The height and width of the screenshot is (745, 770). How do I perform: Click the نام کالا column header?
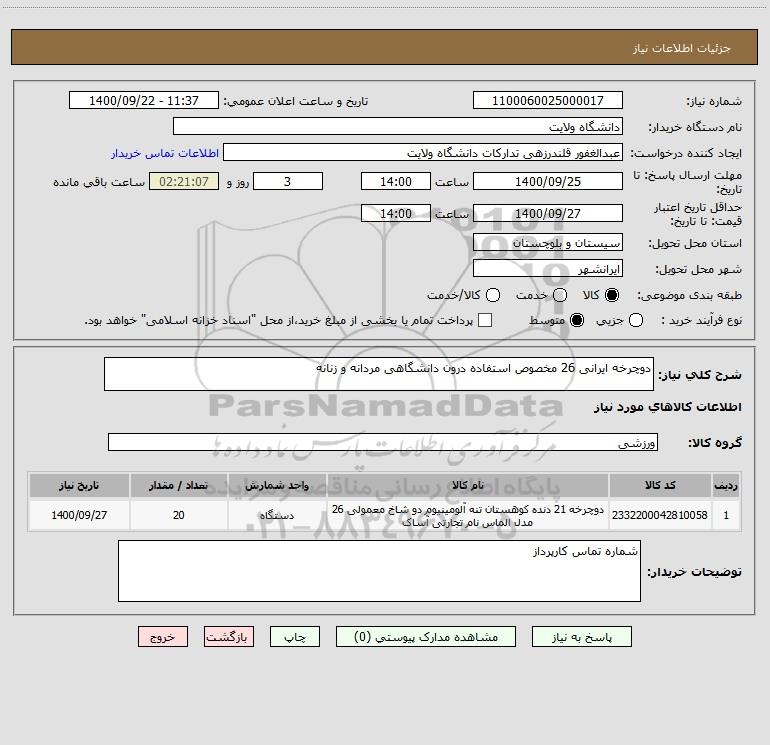point(468,485)
